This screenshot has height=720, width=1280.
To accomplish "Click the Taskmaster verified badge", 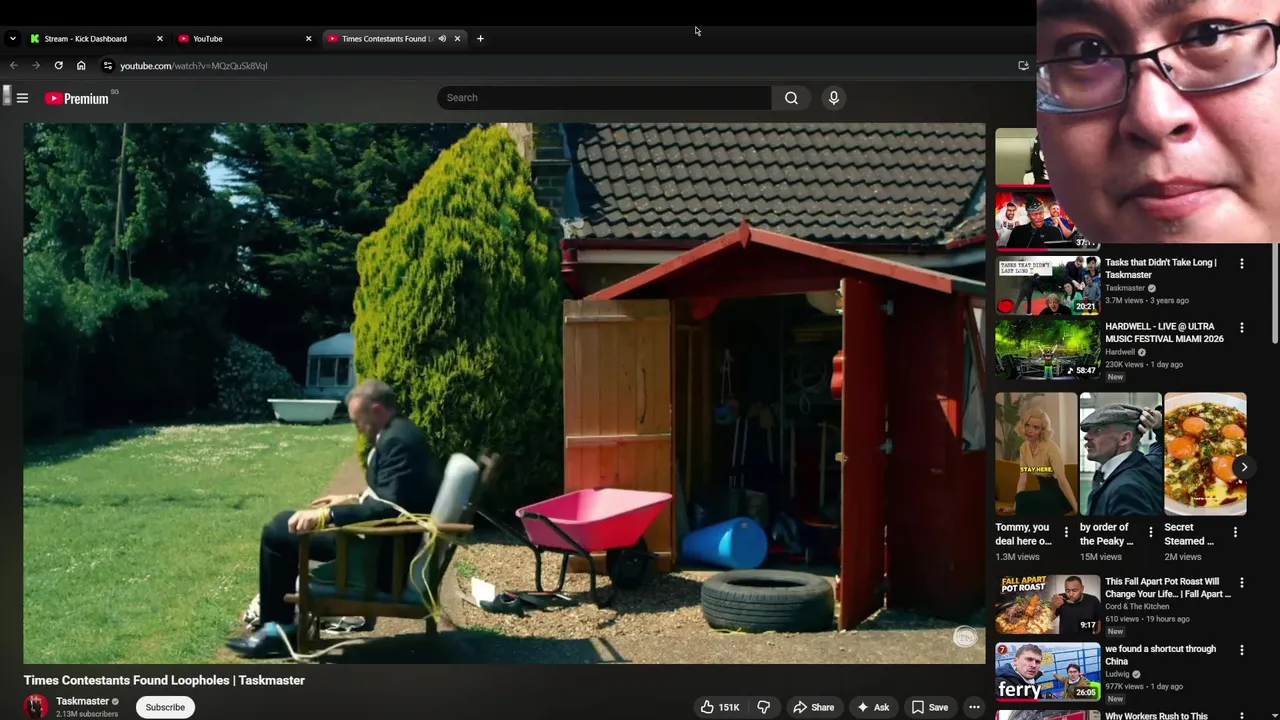I will pos(115,702).
